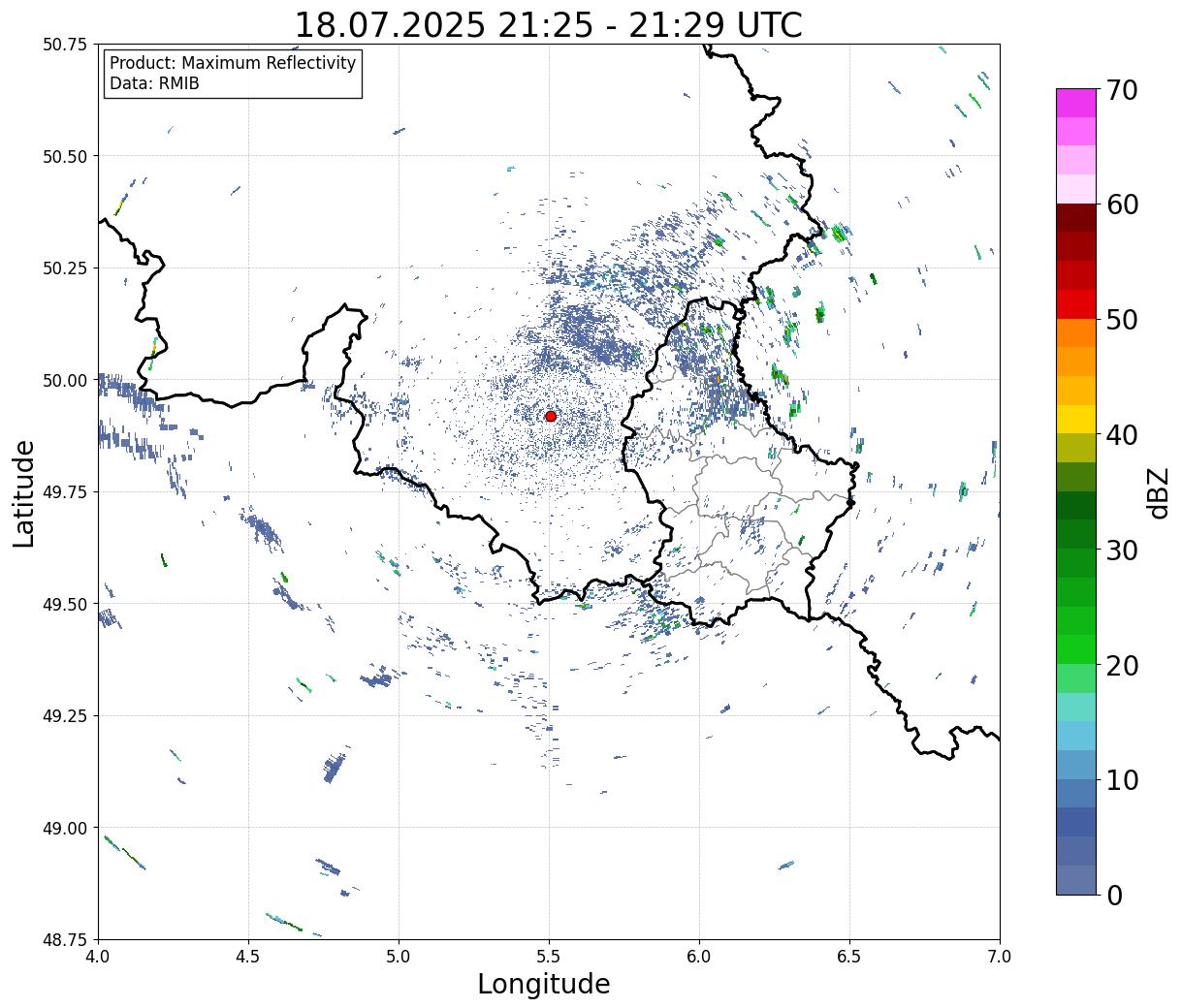Click longitude tick label 5.0
Image resolution: width=1182 pixels, height=1008 pixels.
[399, 956]
